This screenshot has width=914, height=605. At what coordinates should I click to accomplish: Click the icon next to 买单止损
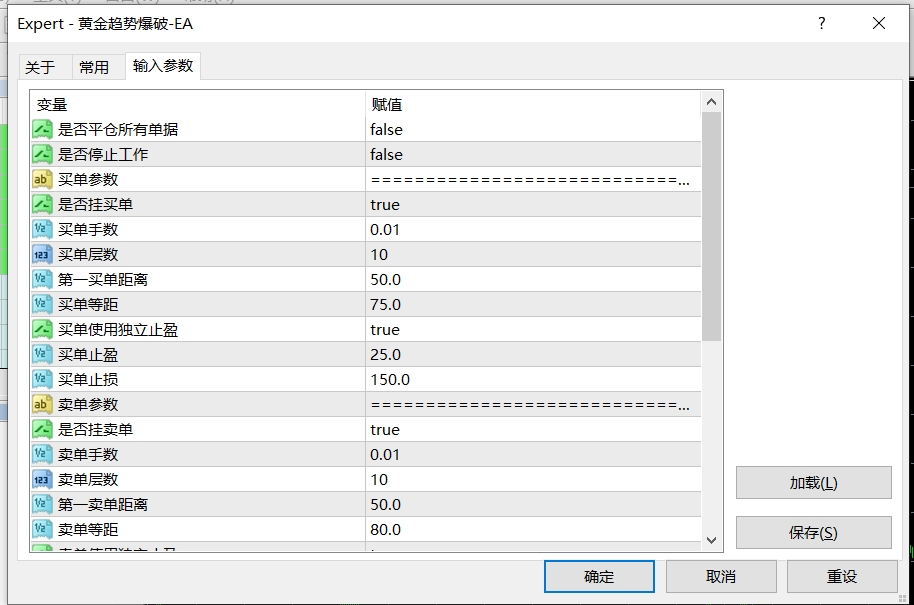point(42,379)
